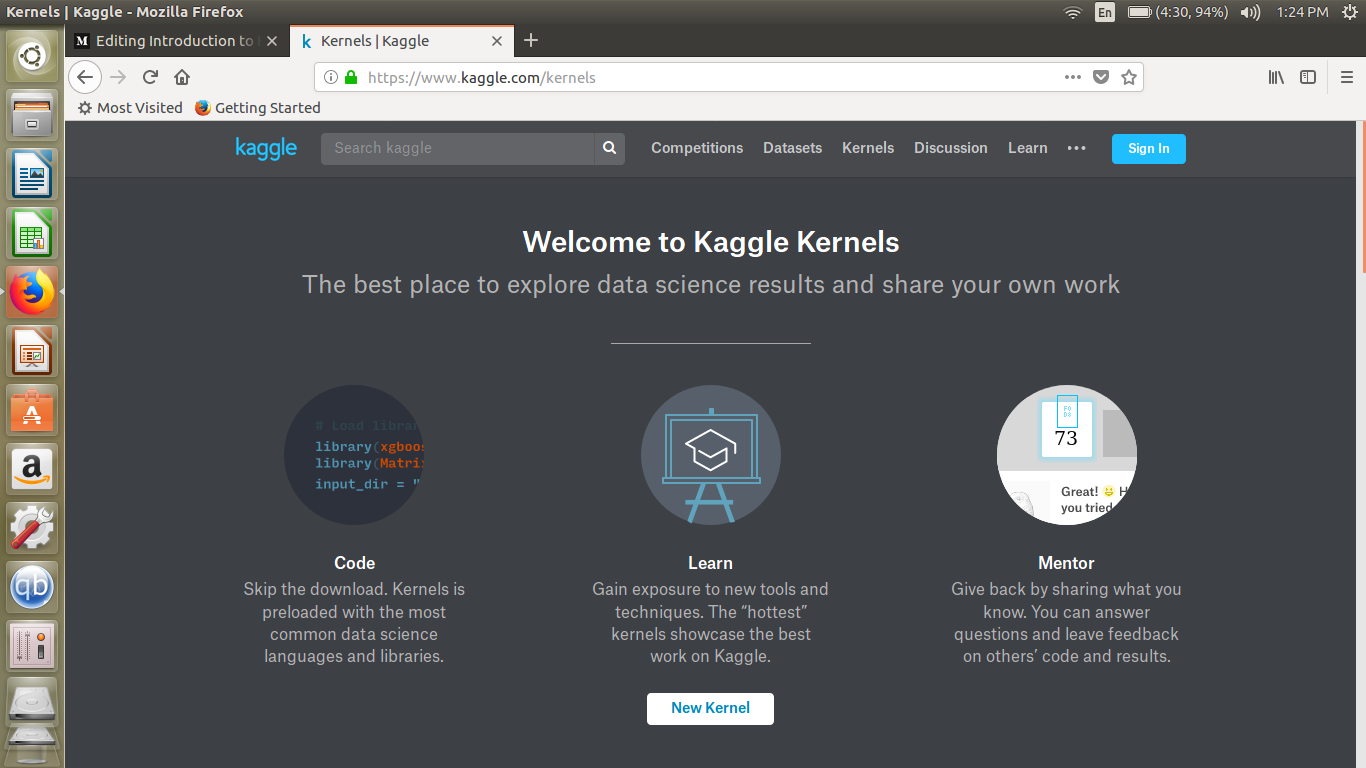The image size is (1366, 768).
Task: Switch to the Editing Introduction tab
Action: (x=170, y=41)
